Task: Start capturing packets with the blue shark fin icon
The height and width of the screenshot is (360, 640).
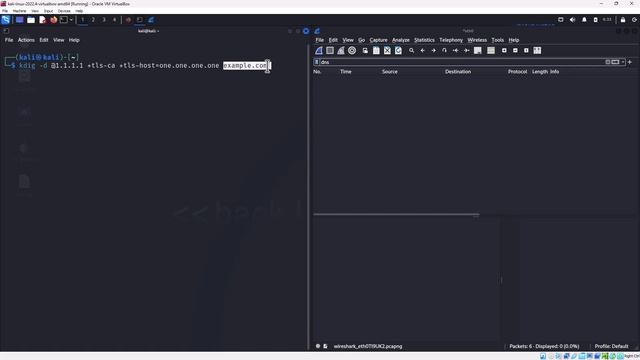Action: (x=319, y=51)
